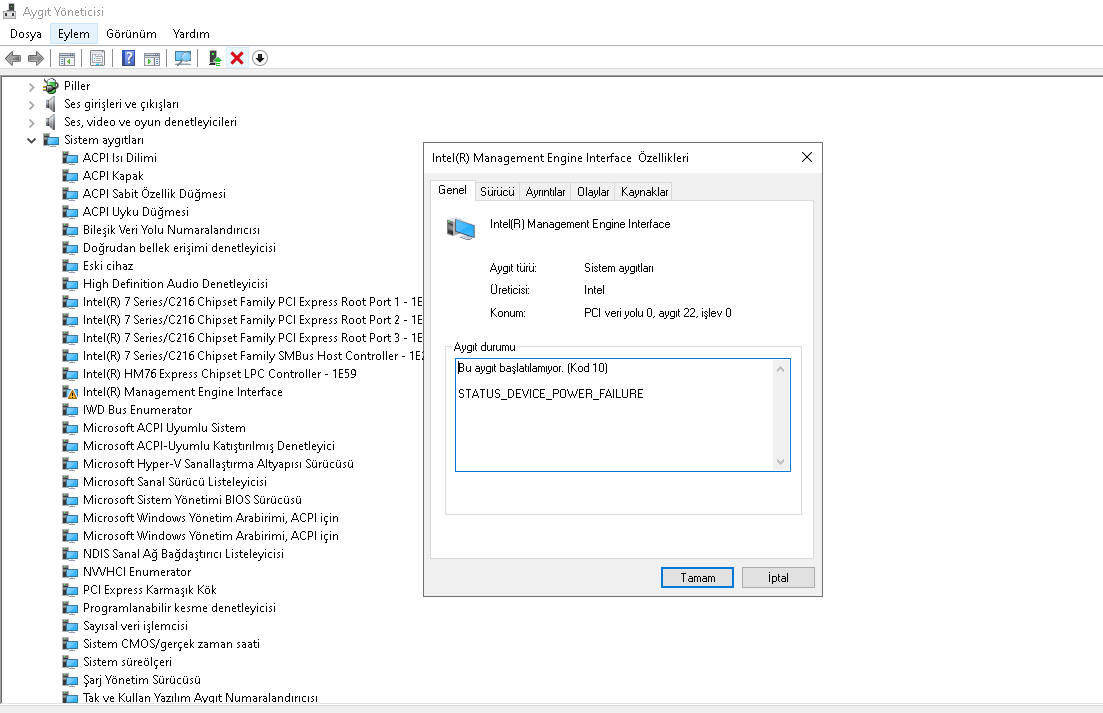
Task: Toggle the action pane toolbar icon
Action: click(152, 58)
